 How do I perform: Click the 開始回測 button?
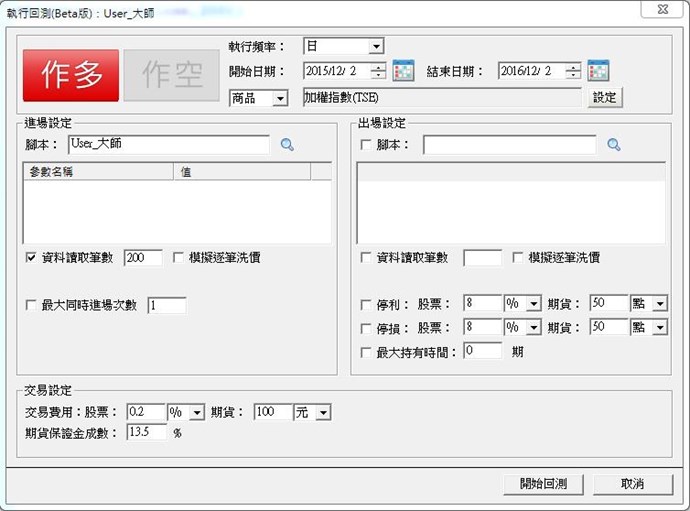tap(543, 484)
